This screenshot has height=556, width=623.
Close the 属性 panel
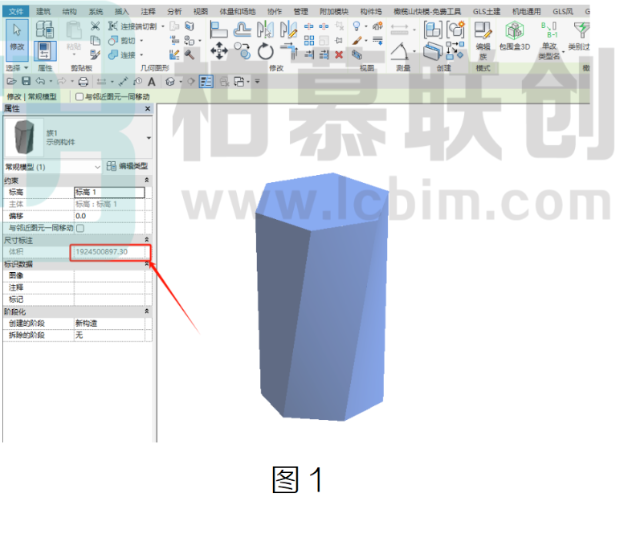coord(148,108)
